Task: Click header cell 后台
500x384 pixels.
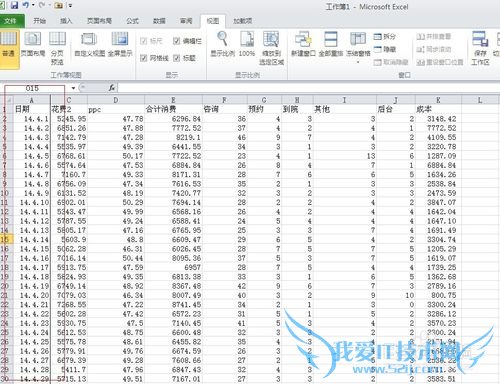Action: point(396,109)
